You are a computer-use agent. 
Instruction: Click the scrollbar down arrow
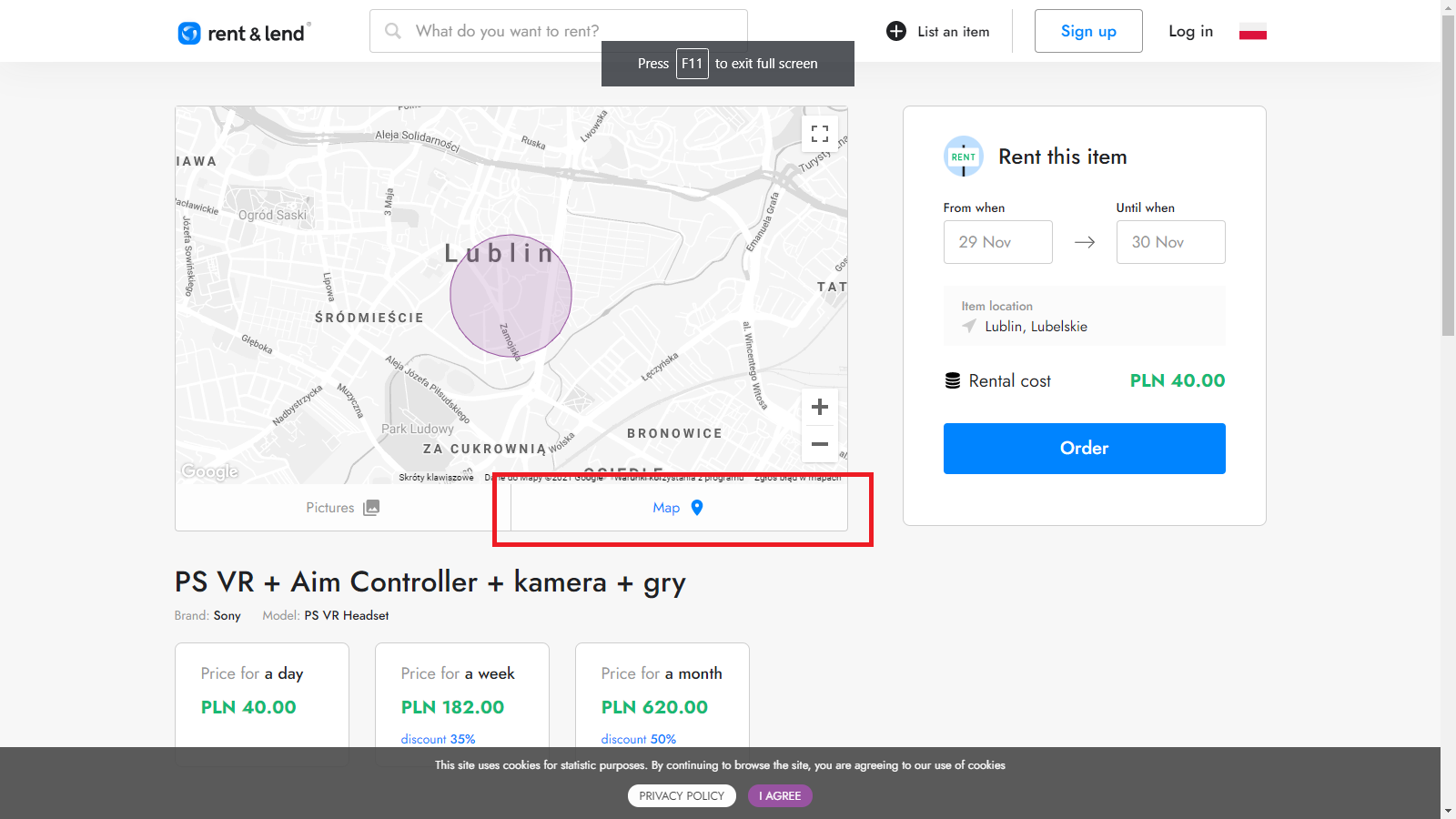1449,811
